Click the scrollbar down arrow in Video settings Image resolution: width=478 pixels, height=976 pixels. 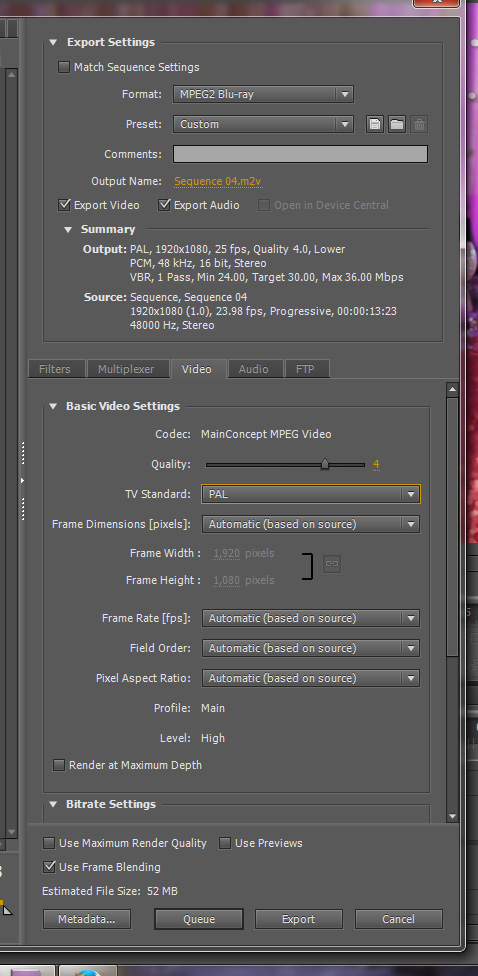pyautogui.click(x=452, y=816)
